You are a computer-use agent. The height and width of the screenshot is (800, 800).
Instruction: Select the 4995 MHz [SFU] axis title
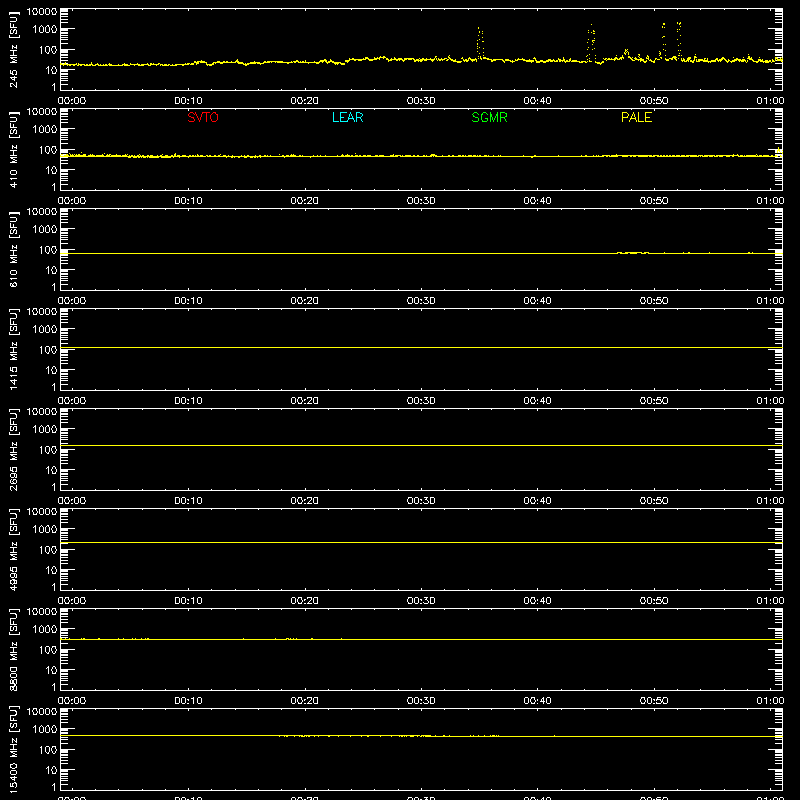point(13,549)
